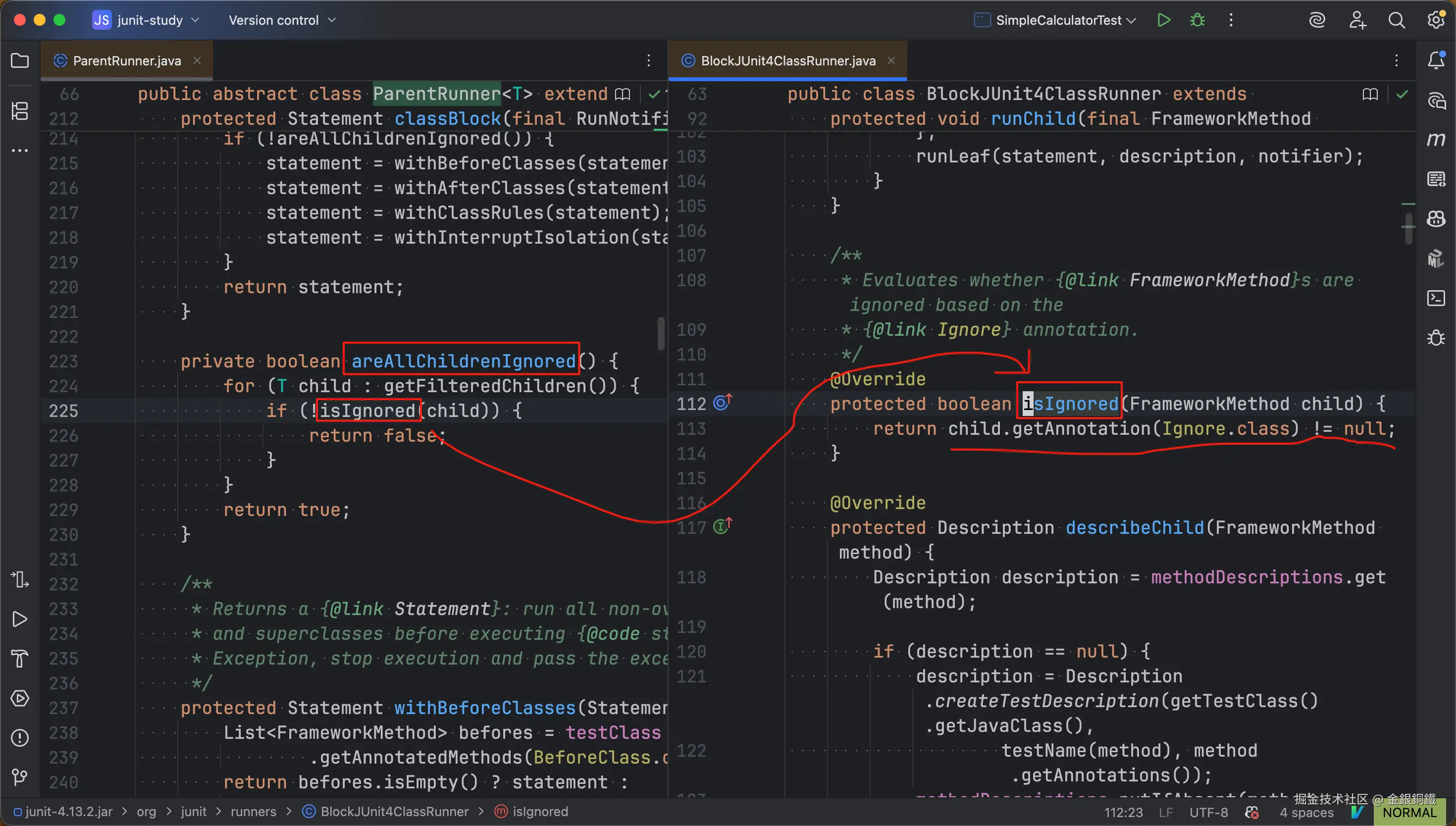Run SimpleCalculatorTest with the green play icon

pyautogui.click(x=1163, y=20)
